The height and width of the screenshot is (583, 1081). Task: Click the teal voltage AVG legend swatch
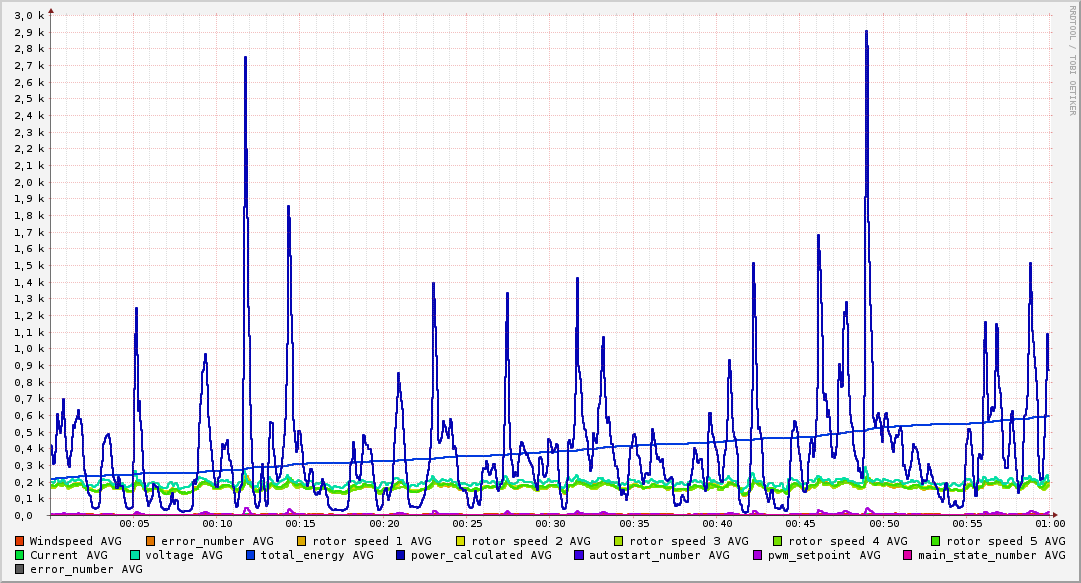point(134,555)
